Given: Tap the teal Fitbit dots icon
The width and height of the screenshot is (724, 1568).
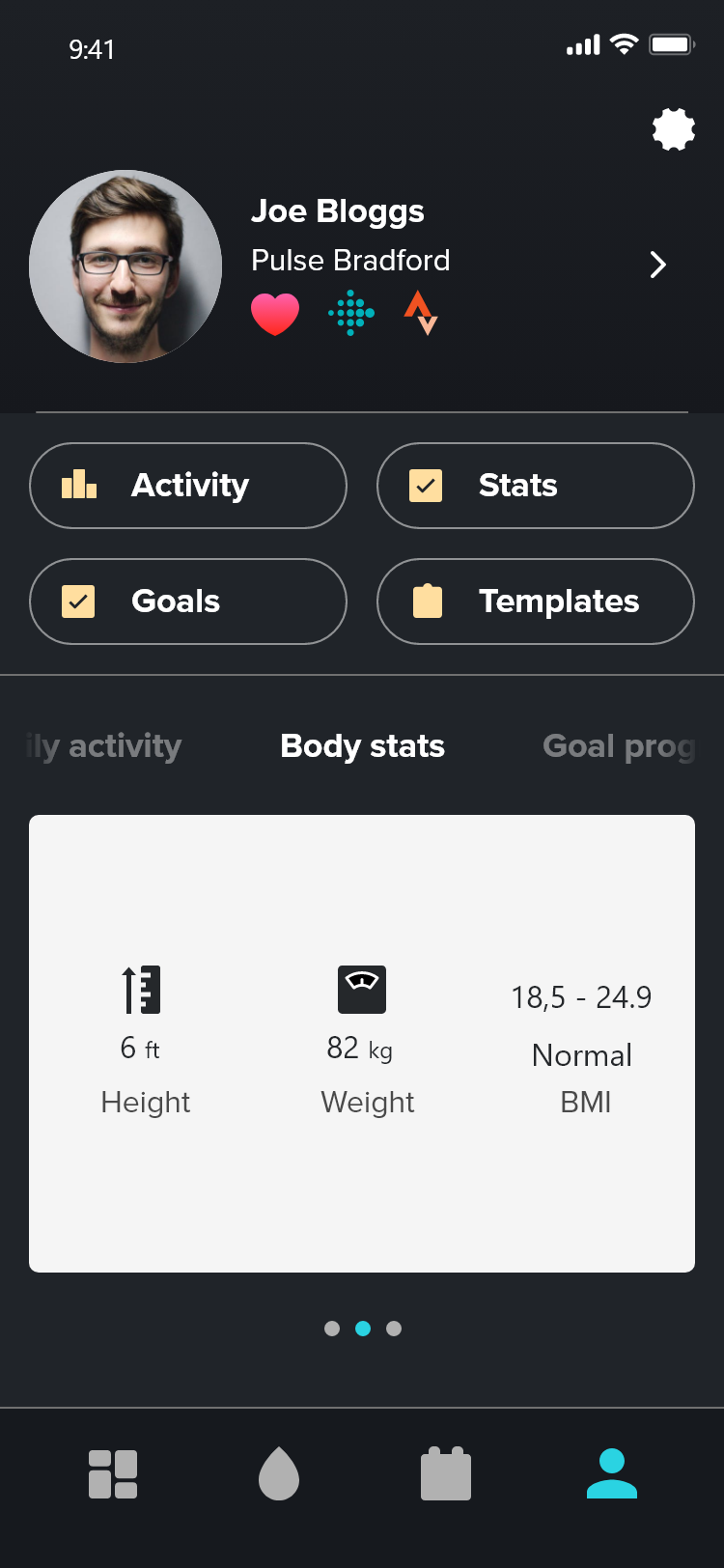Looking at the screenshot, I should pos(351,313).
